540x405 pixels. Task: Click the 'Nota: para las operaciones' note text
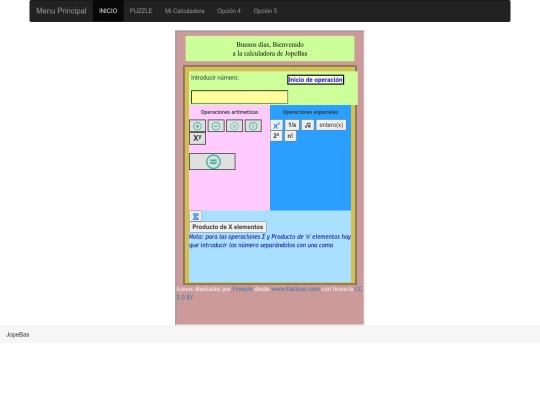point(270,241)
